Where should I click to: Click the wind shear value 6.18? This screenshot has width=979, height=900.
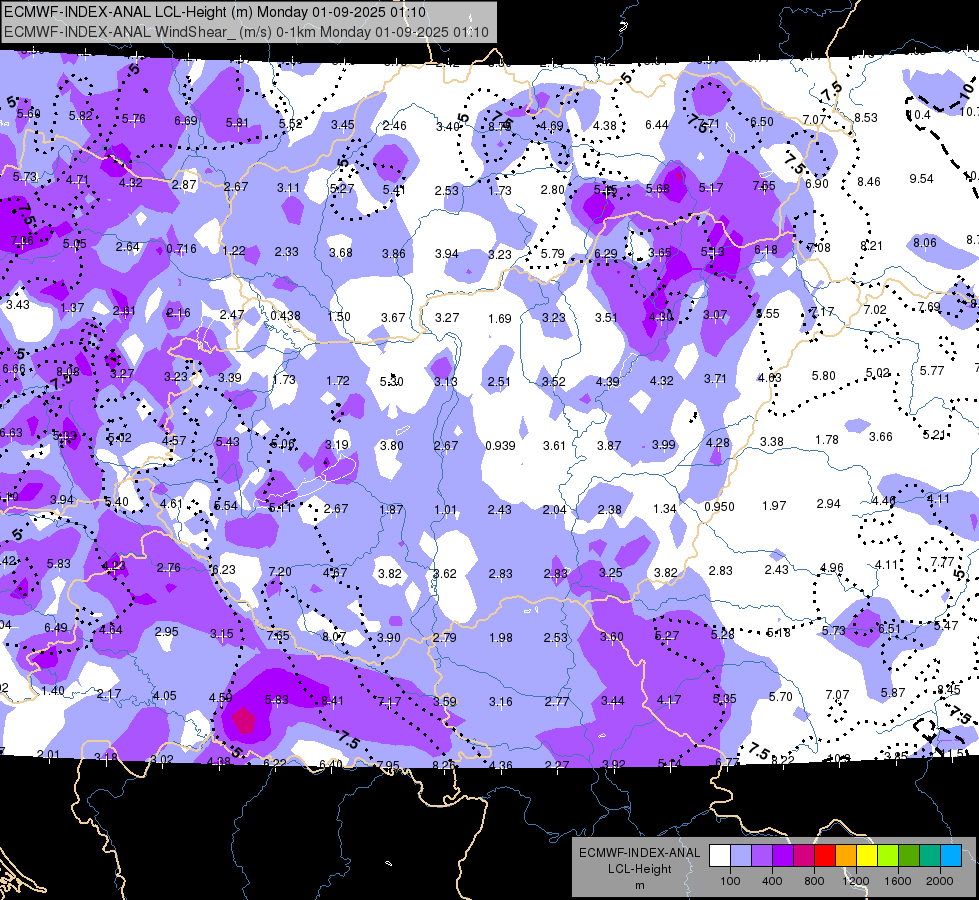point(766,249)
